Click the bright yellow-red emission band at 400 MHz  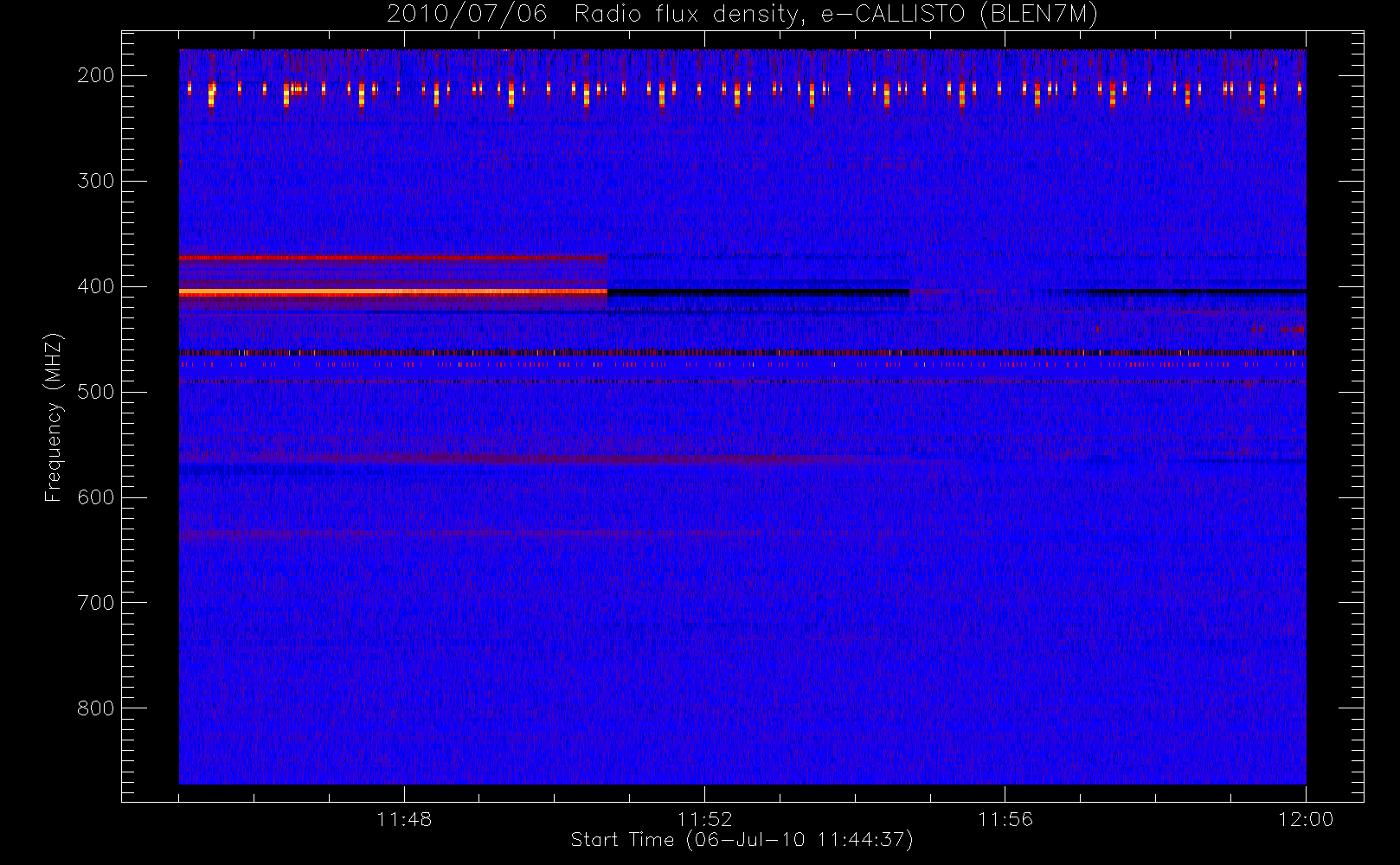393,292
